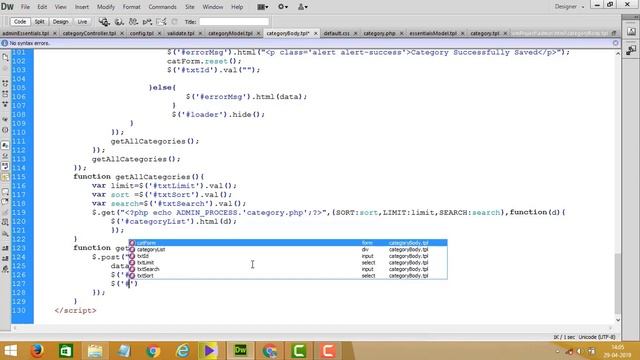Click the Preview in Browser globe icon
Image resolution: width=640 pixels, height=360 pixels.
(x=119, y=22)
